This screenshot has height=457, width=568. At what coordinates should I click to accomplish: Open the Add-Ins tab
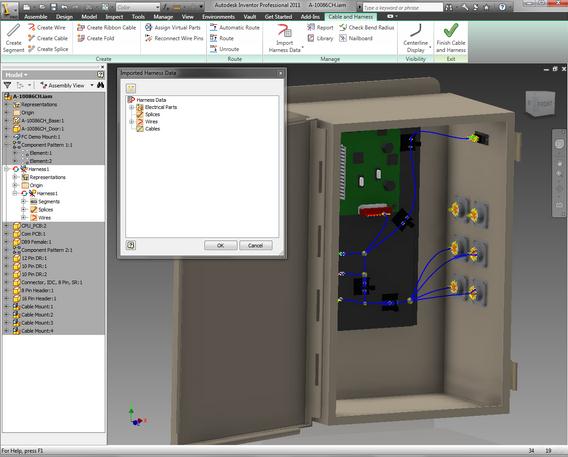point(310,17)
